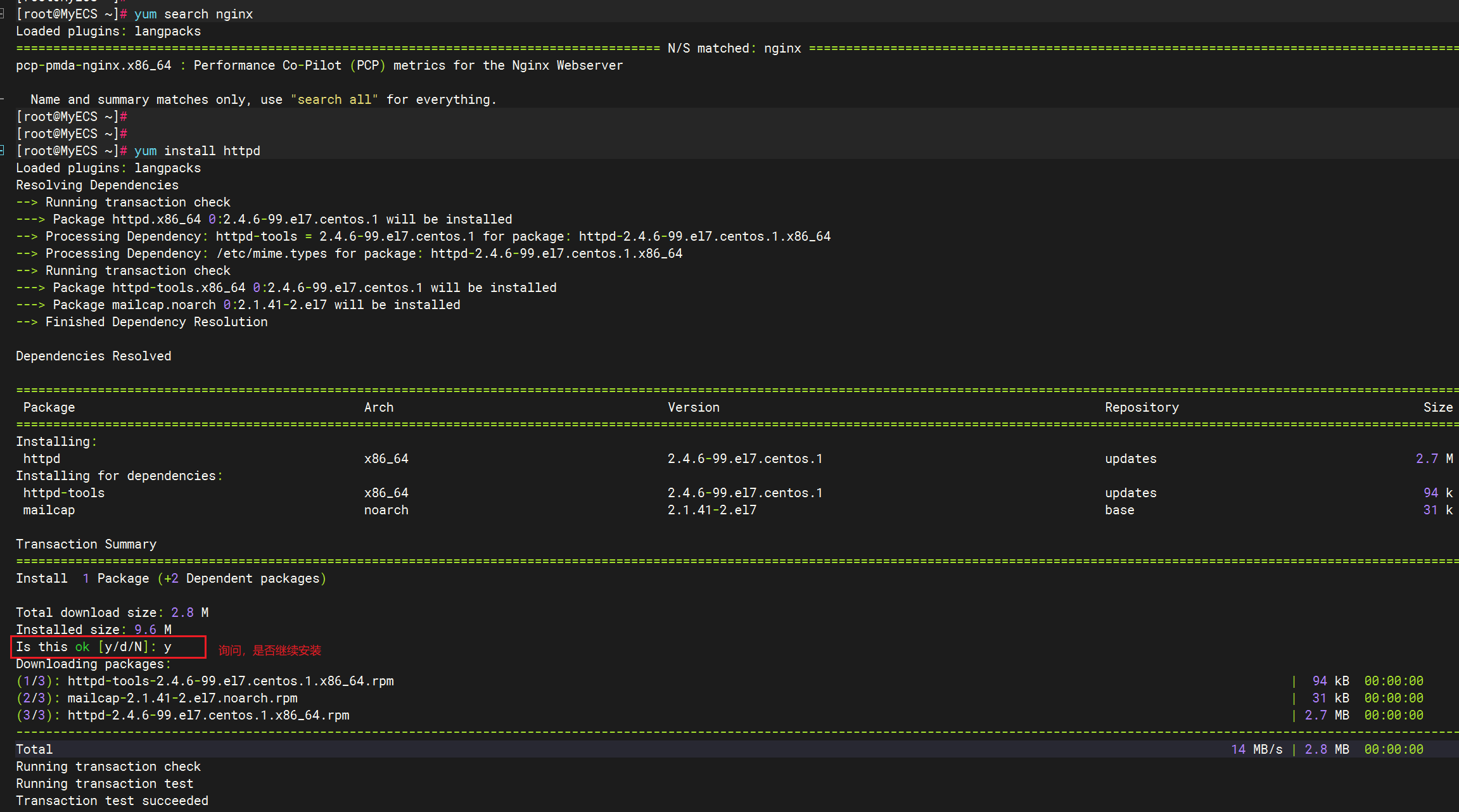Screen dimensions: 1459x812
Task: Click the fold end marker beside Name and summary
Action: pyautogui.click(x=3, y=99)
